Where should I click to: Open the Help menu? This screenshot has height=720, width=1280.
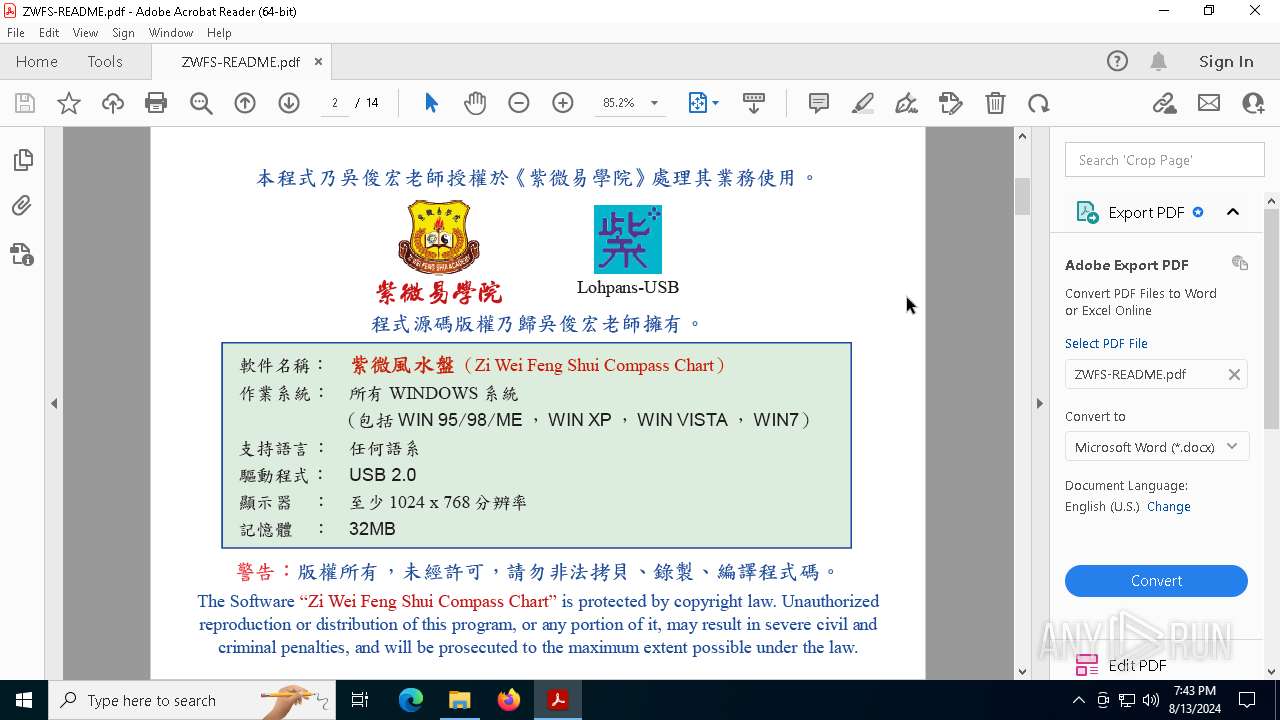[x=219, y=33]
